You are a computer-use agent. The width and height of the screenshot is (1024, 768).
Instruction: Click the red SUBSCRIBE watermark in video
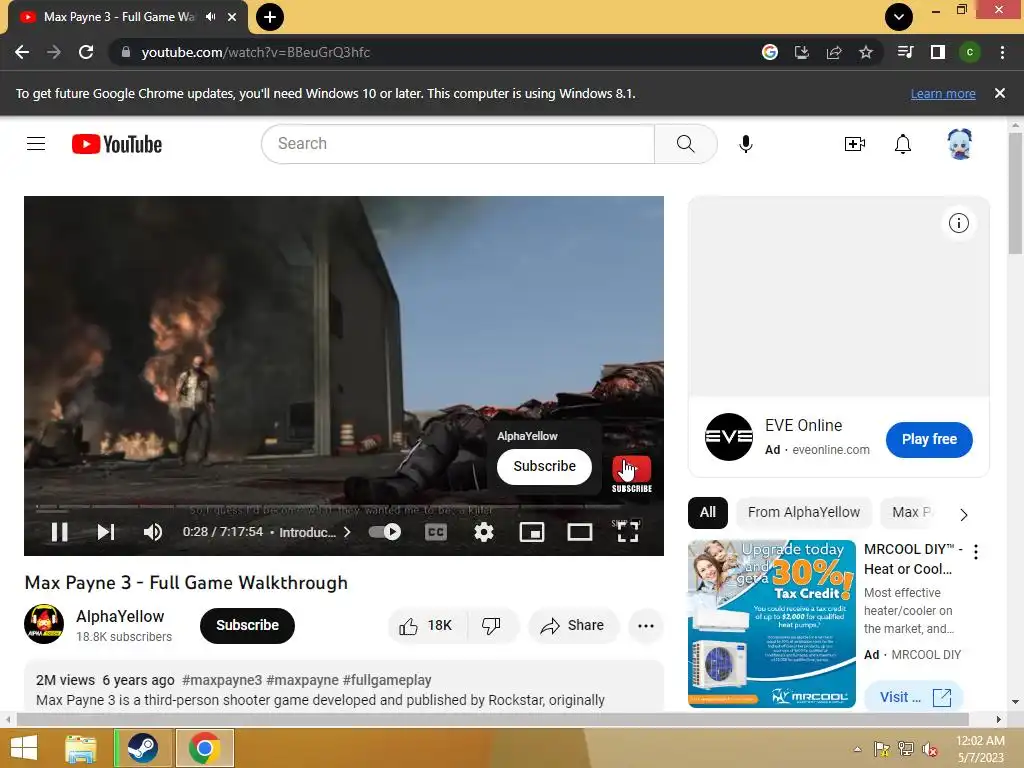pos(632,474)
